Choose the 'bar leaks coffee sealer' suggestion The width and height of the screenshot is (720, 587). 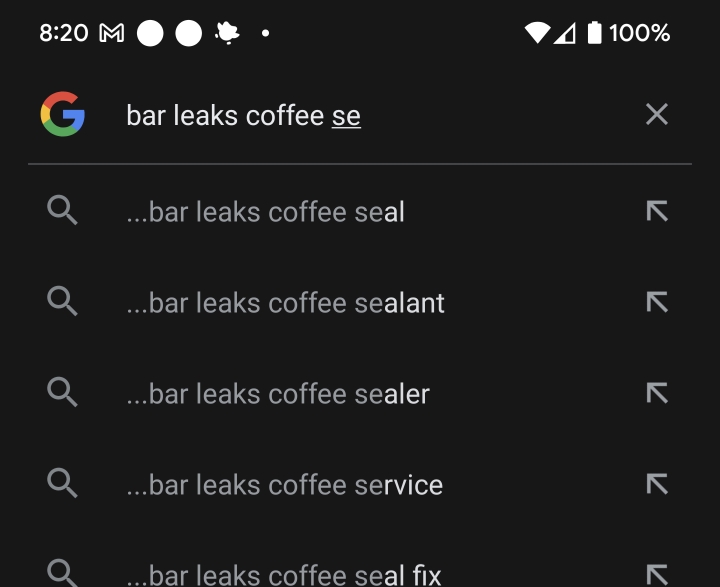(x=360, y=393)
